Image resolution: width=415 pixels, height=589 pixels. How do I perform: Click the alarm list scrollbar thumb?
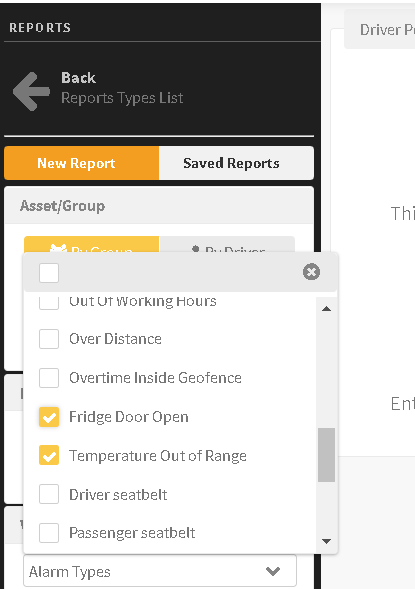(x=326, y=455)
